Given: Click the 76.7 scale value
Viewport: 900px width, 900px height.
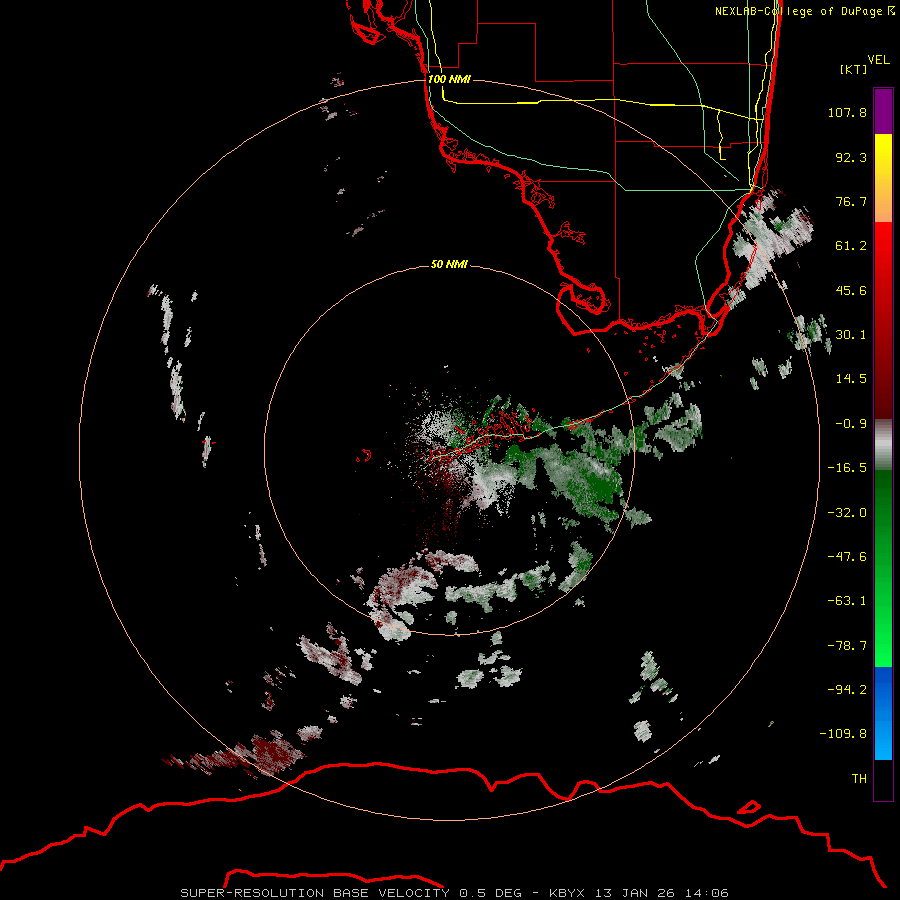Looking at the screenshot, I should click(x=851, y=201).
